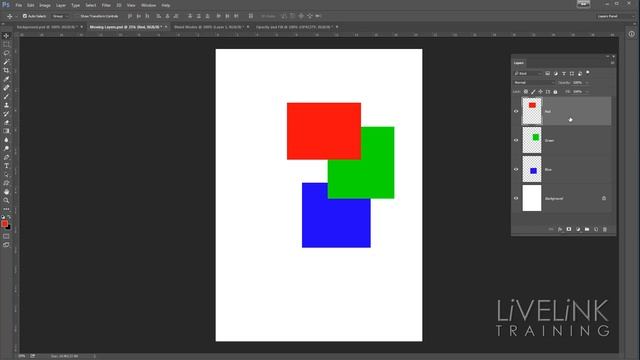Image resolution: width=640 pixels, height=360 pixels.
Task: Select the Brush tool
Action: [x=6, y=96]
